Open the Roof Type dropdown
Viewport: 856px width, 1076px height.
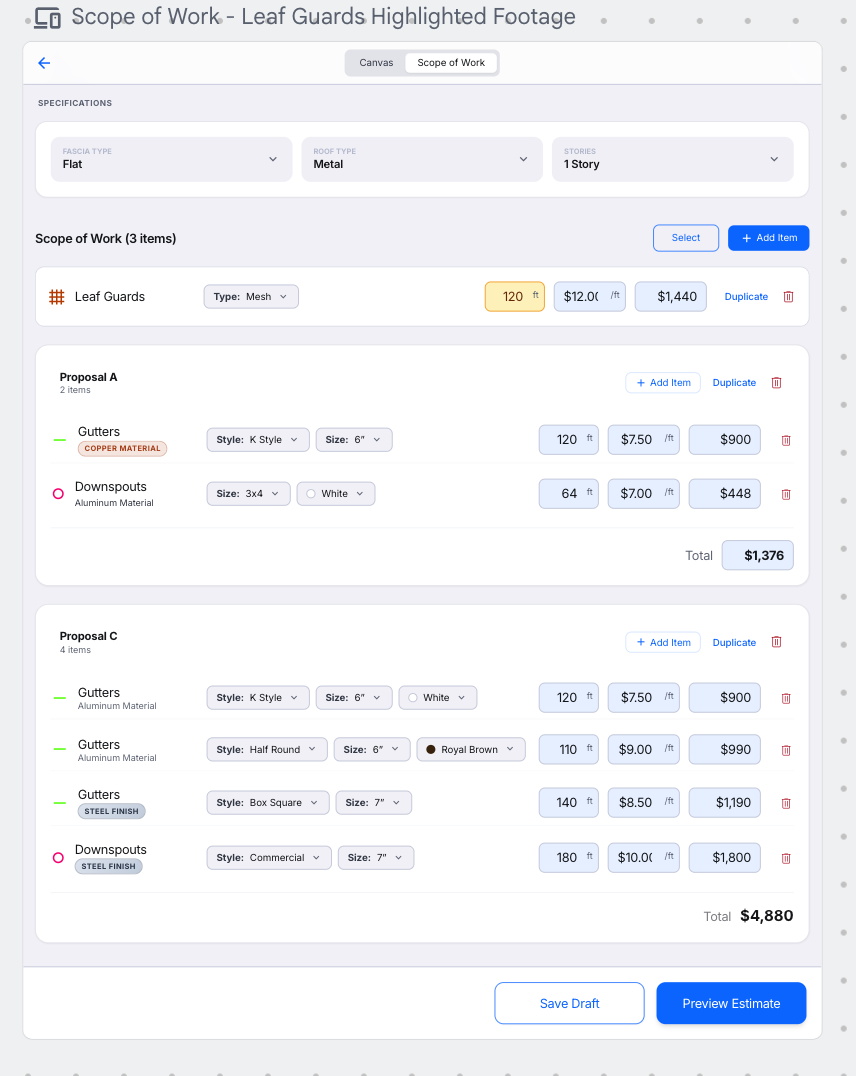pyautogui.click(x=422, y=159)
